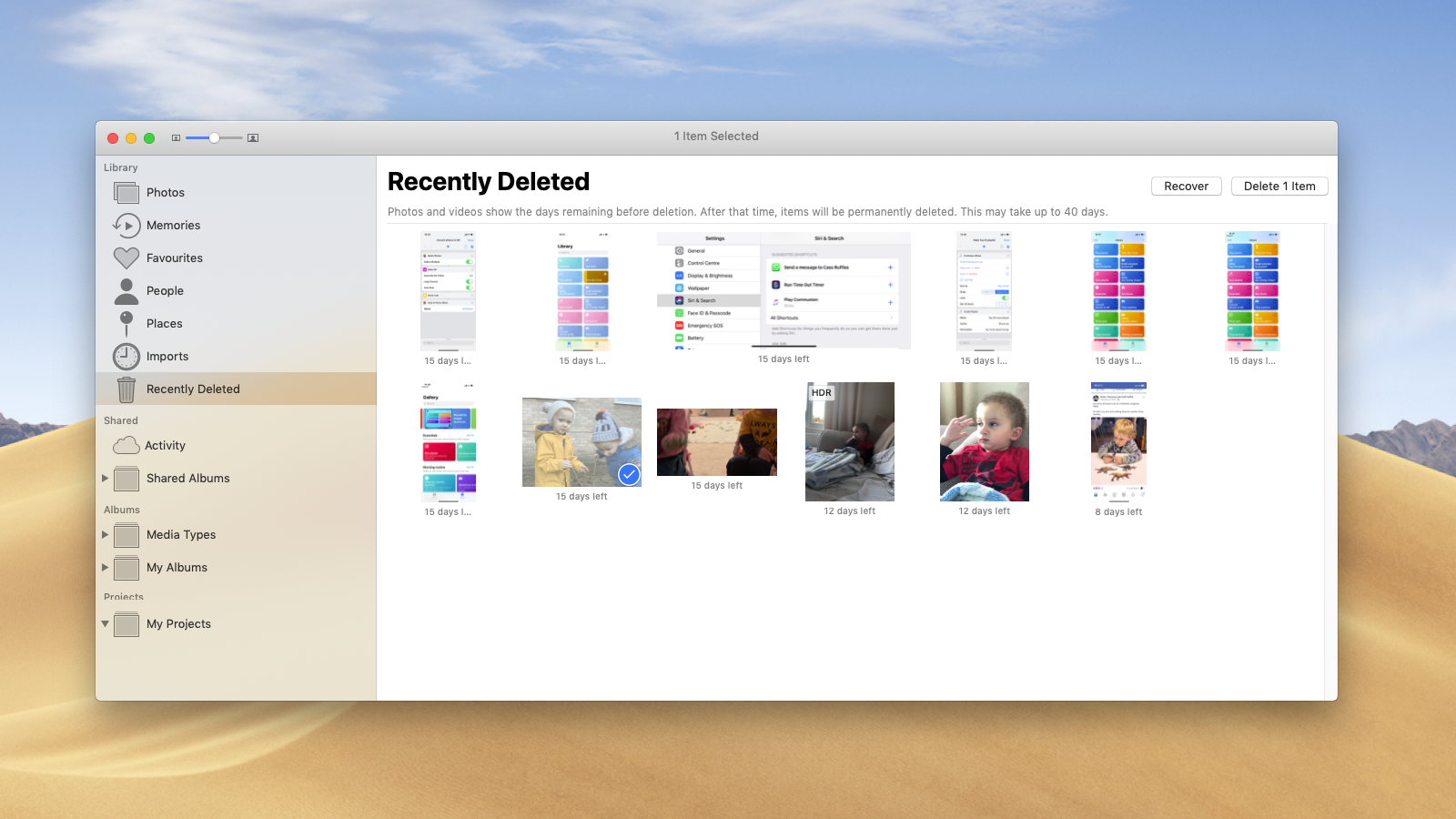
Task: Open the Imports clock icon
Action: click(x=126, y=356)
